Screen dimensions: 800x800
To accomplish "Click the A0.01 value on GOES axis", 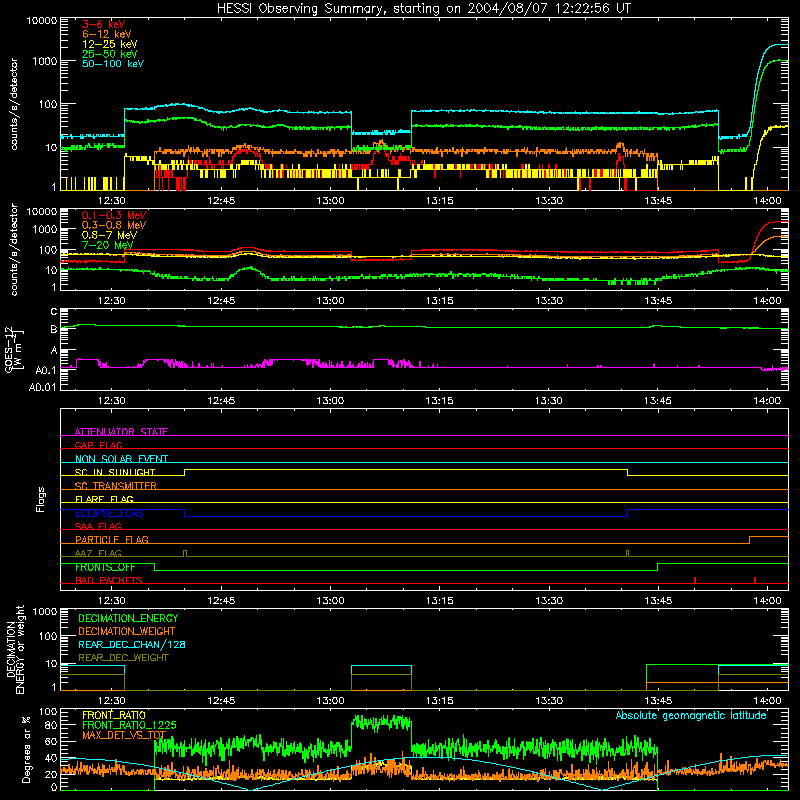I will click(x=42, y=388).
